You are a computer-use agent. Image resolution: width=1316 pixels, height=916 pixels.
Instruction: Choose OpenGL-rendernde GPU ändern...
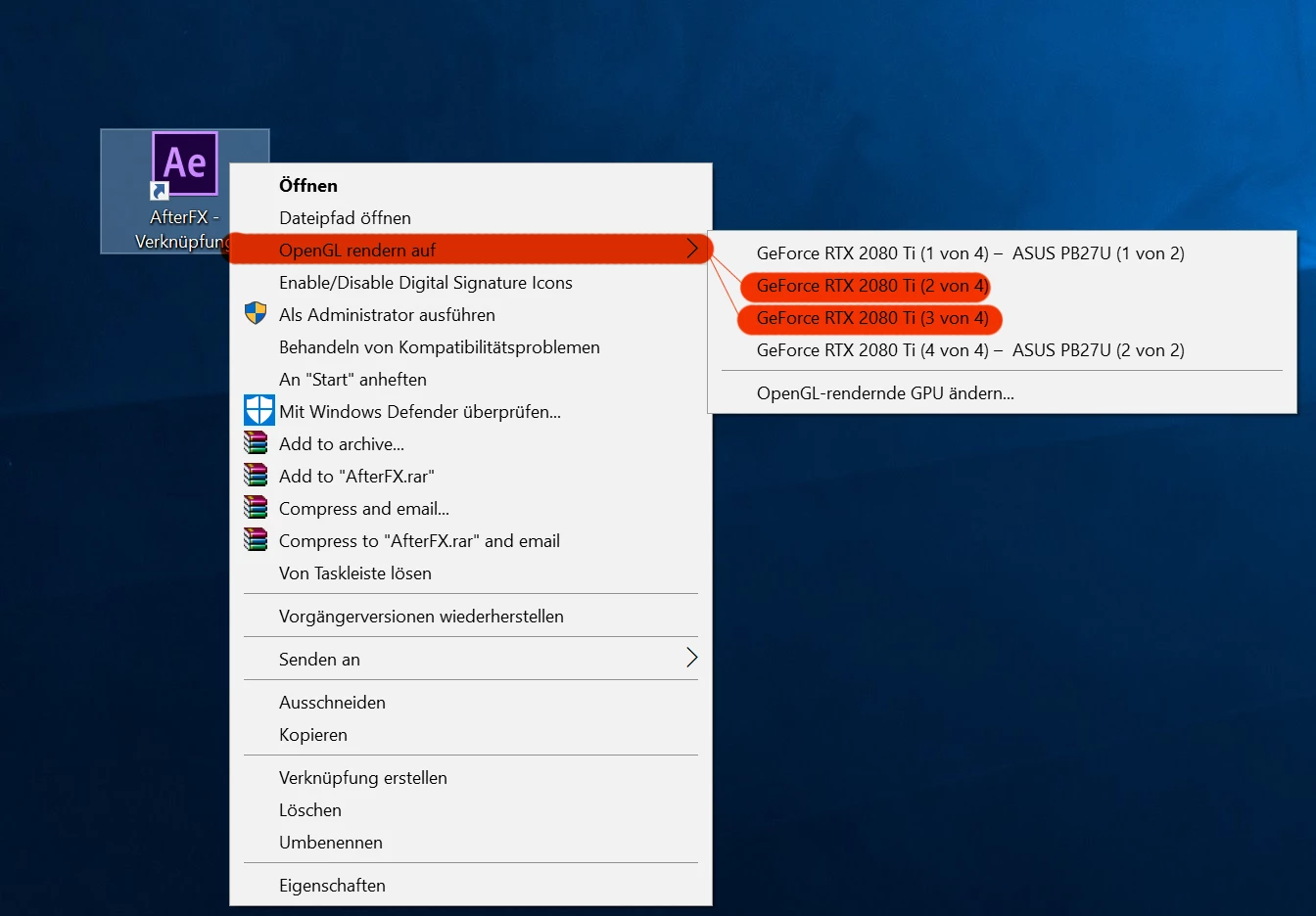pyautogui.click(x=1003, y=392)
